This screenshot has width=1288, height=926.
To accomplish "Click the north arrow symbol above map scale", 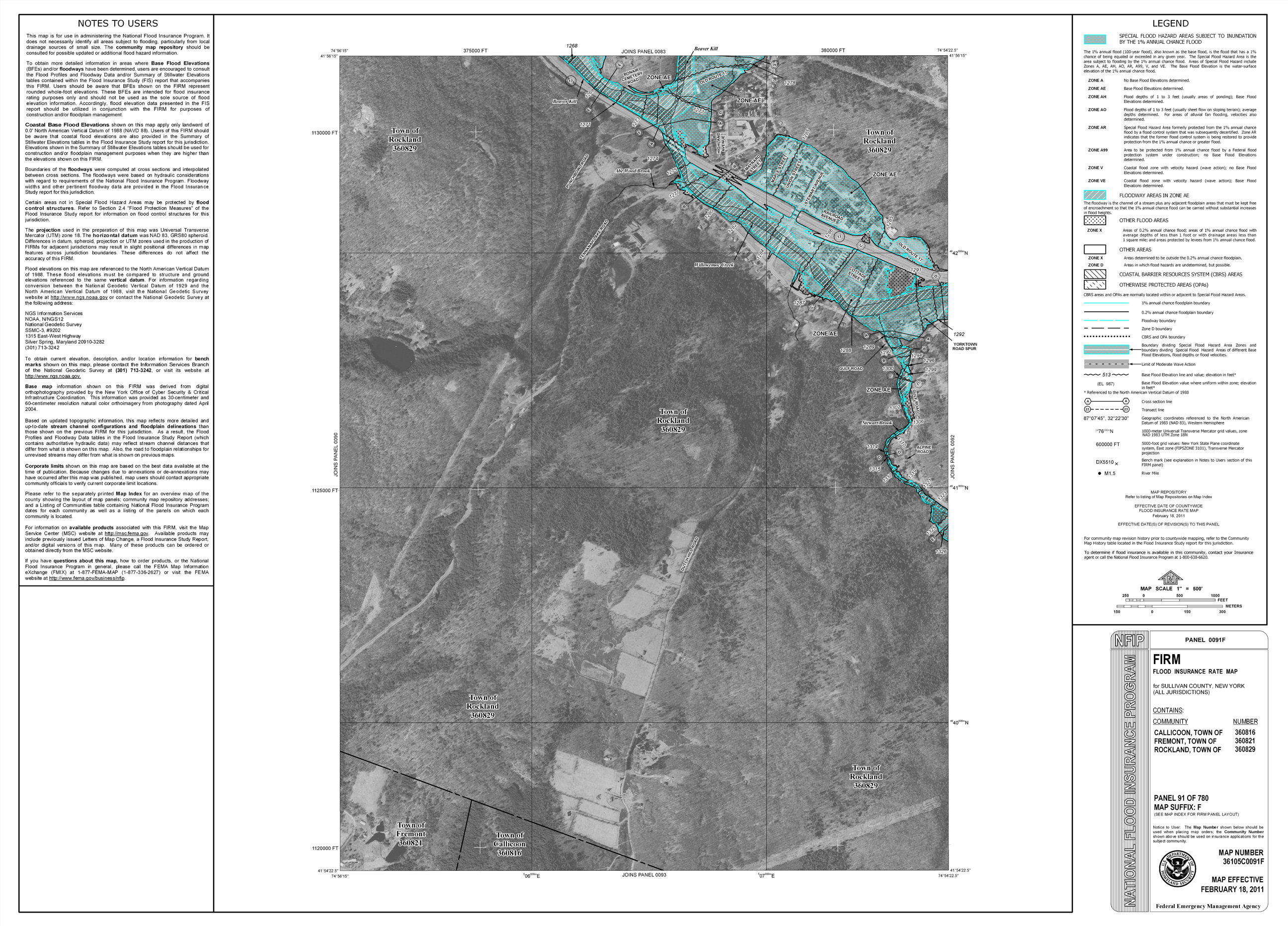I will 1170,579.
